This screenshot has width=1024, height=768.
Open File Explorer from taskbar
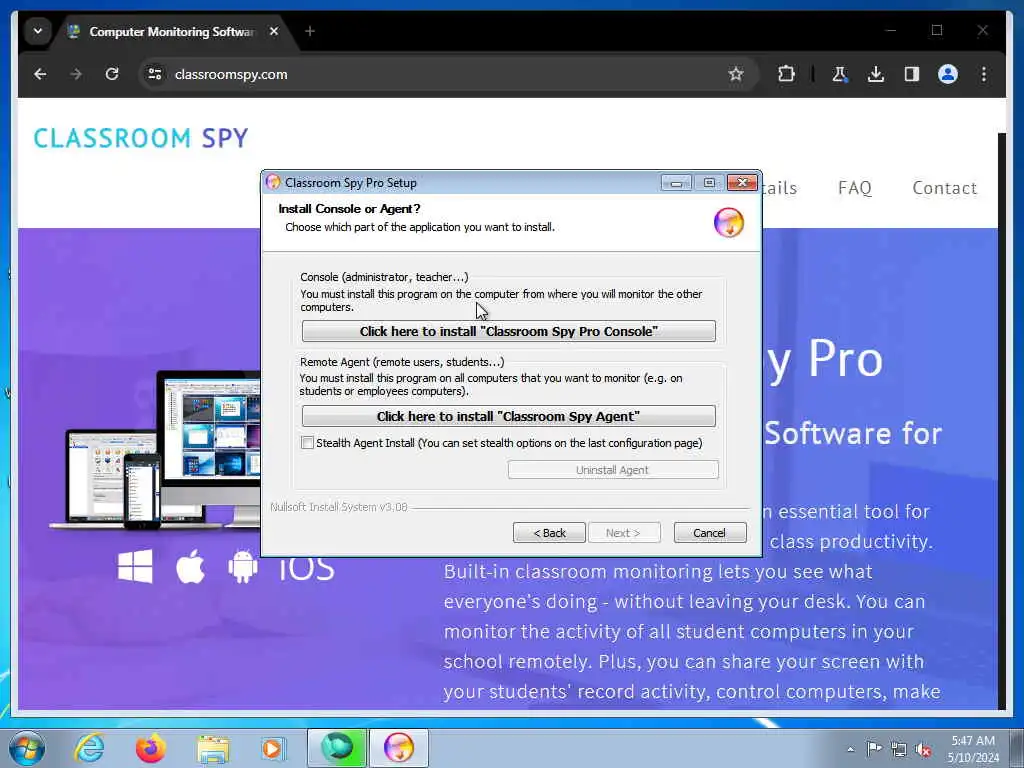click(x=213, y=749)
